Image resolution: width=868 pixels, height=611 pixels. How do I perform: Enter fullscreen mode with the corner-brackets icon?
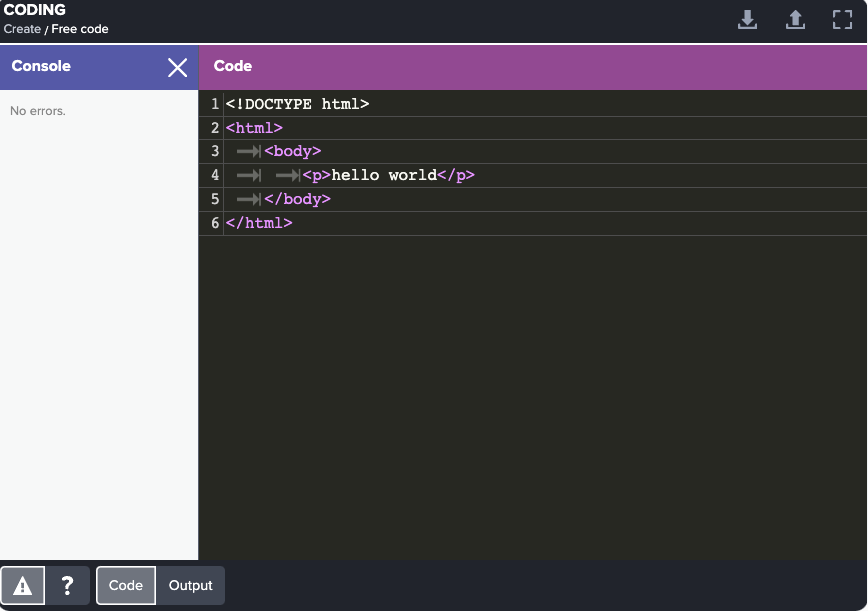click(x=843, y=19)
